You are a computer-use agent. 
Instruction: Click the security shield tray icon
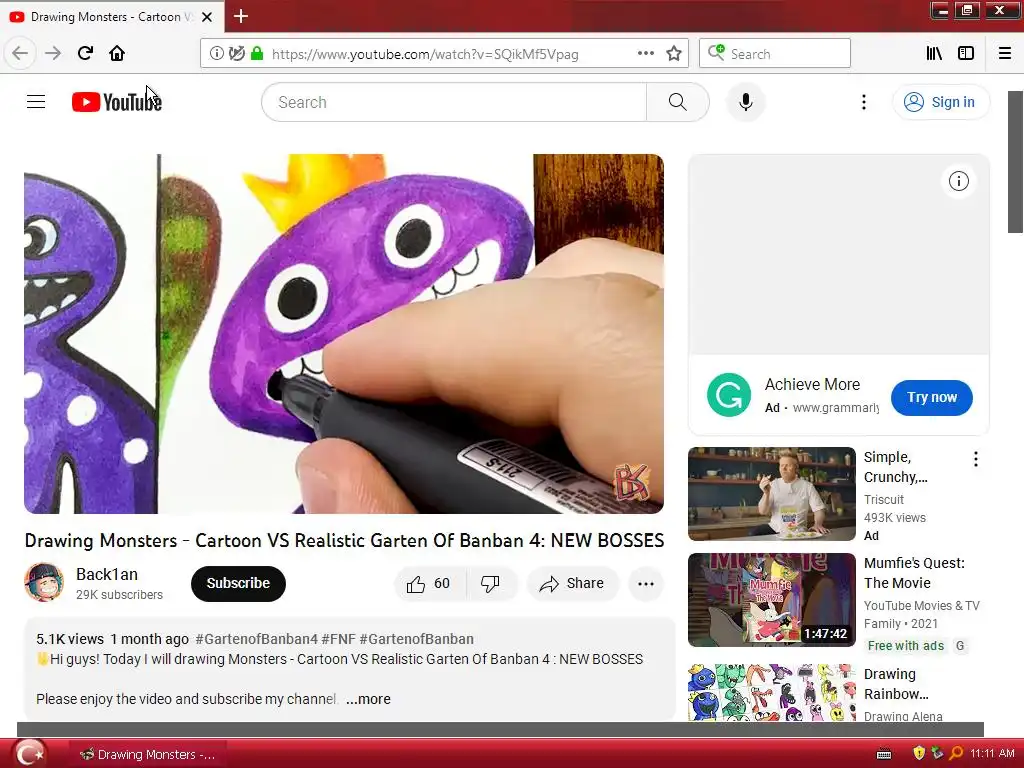pyautogui.click(x=919, y=754)
